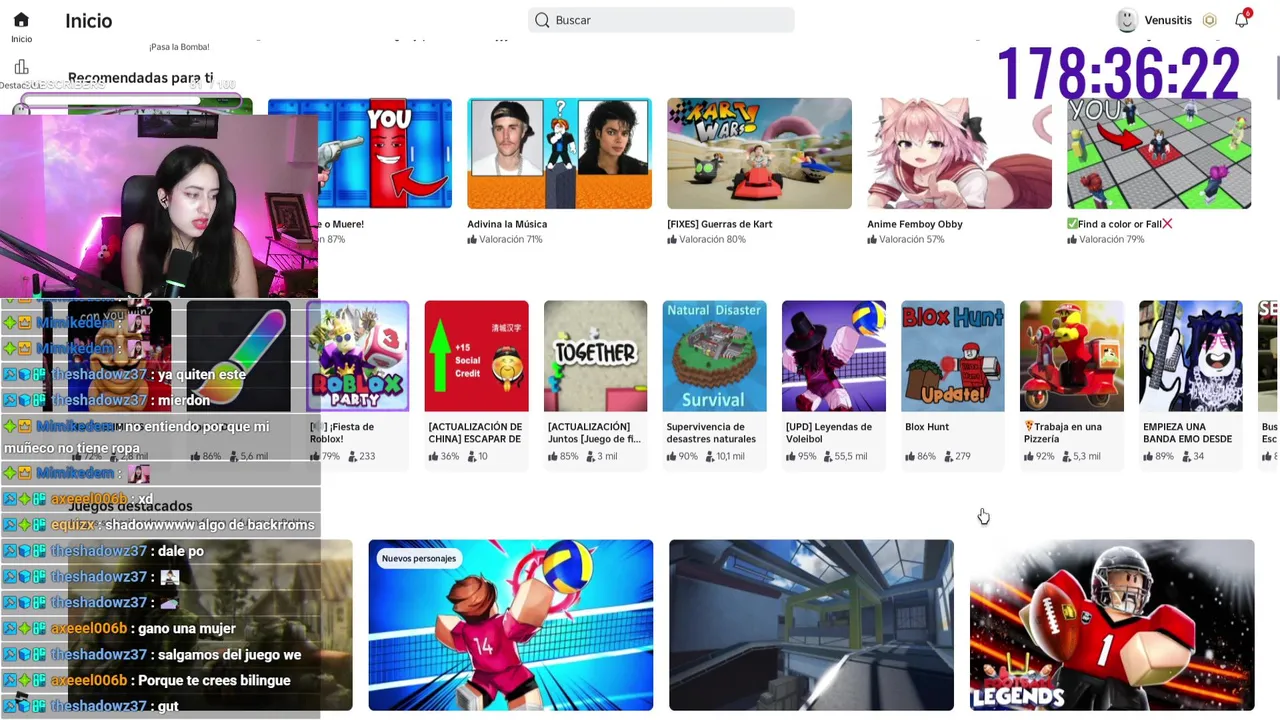Click the EMPIEZA UNA BANDA EMO title

coord(1188,433)
